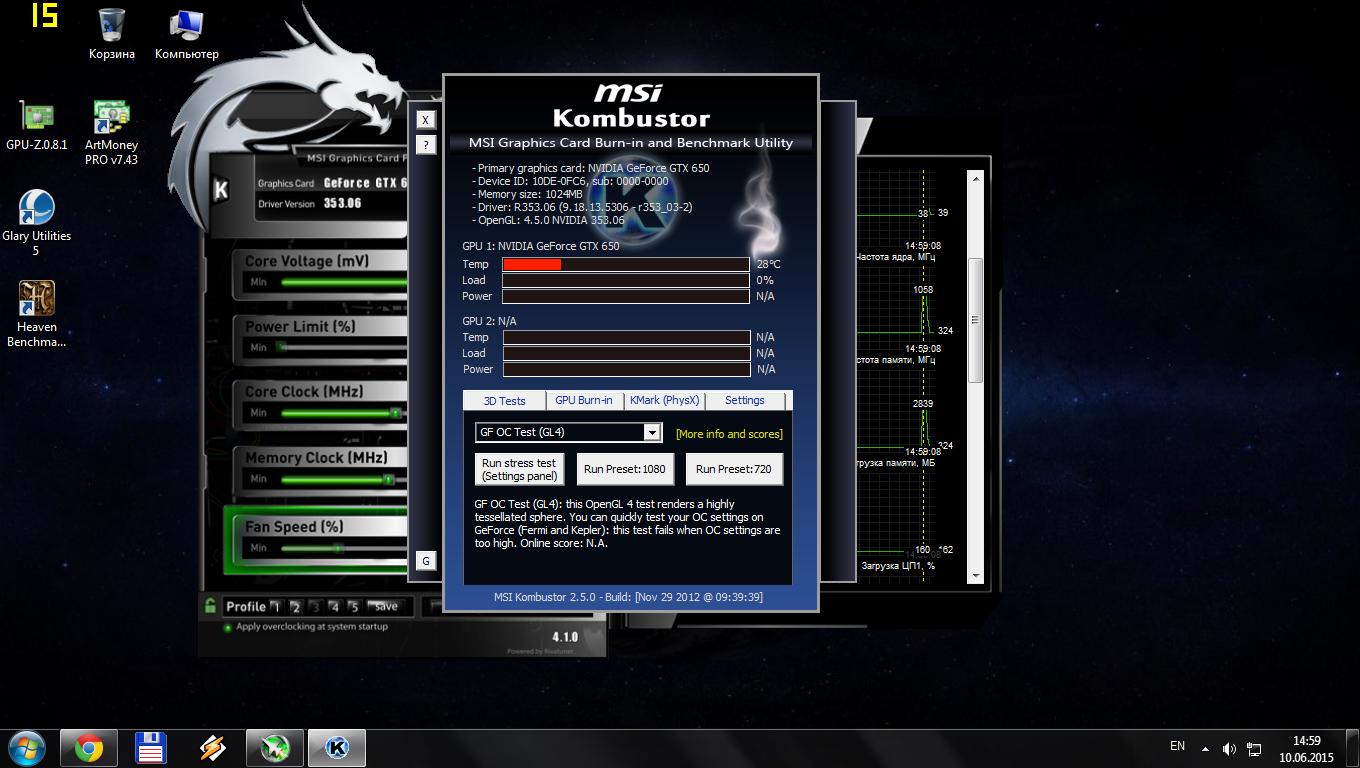The width and height of the screenshot is (1360, 768).
Task: Click the 'MSI Kombustor 2.5.0 - Build' footer text
Action: (628, 597)
